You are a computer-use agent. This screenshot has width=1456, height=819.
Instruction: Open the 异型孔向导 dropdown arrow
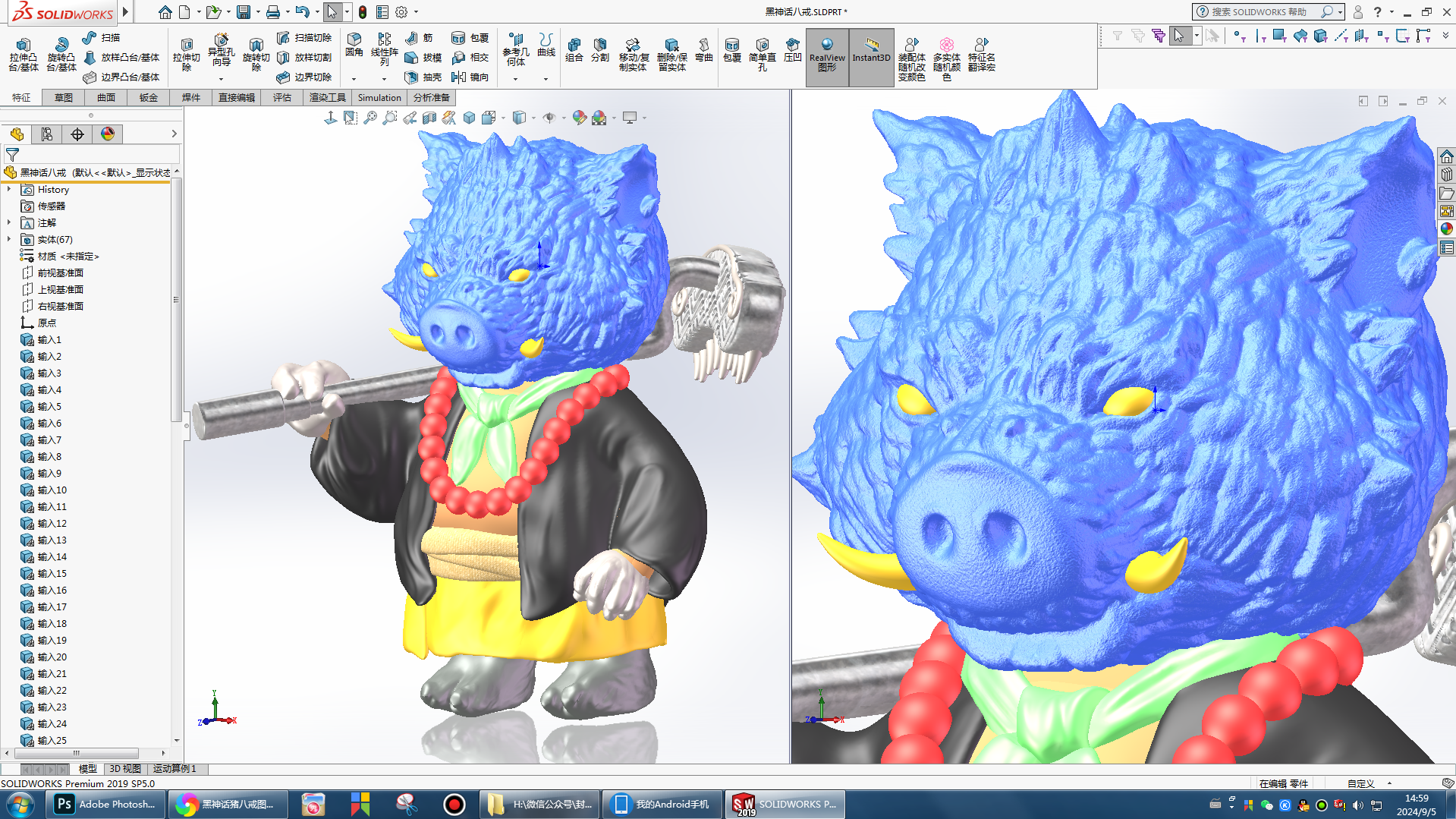pos(221,79)
